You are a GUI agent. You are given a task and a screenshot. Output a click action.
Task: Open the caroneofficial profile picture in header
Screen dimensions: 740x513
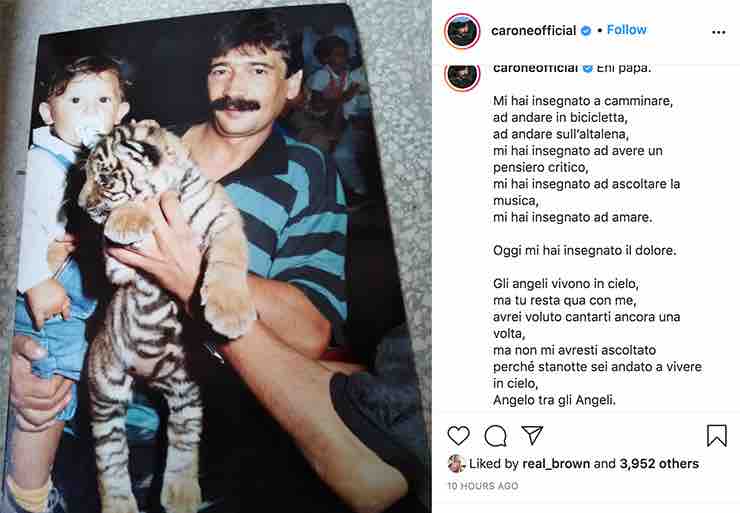click(462, 31)
